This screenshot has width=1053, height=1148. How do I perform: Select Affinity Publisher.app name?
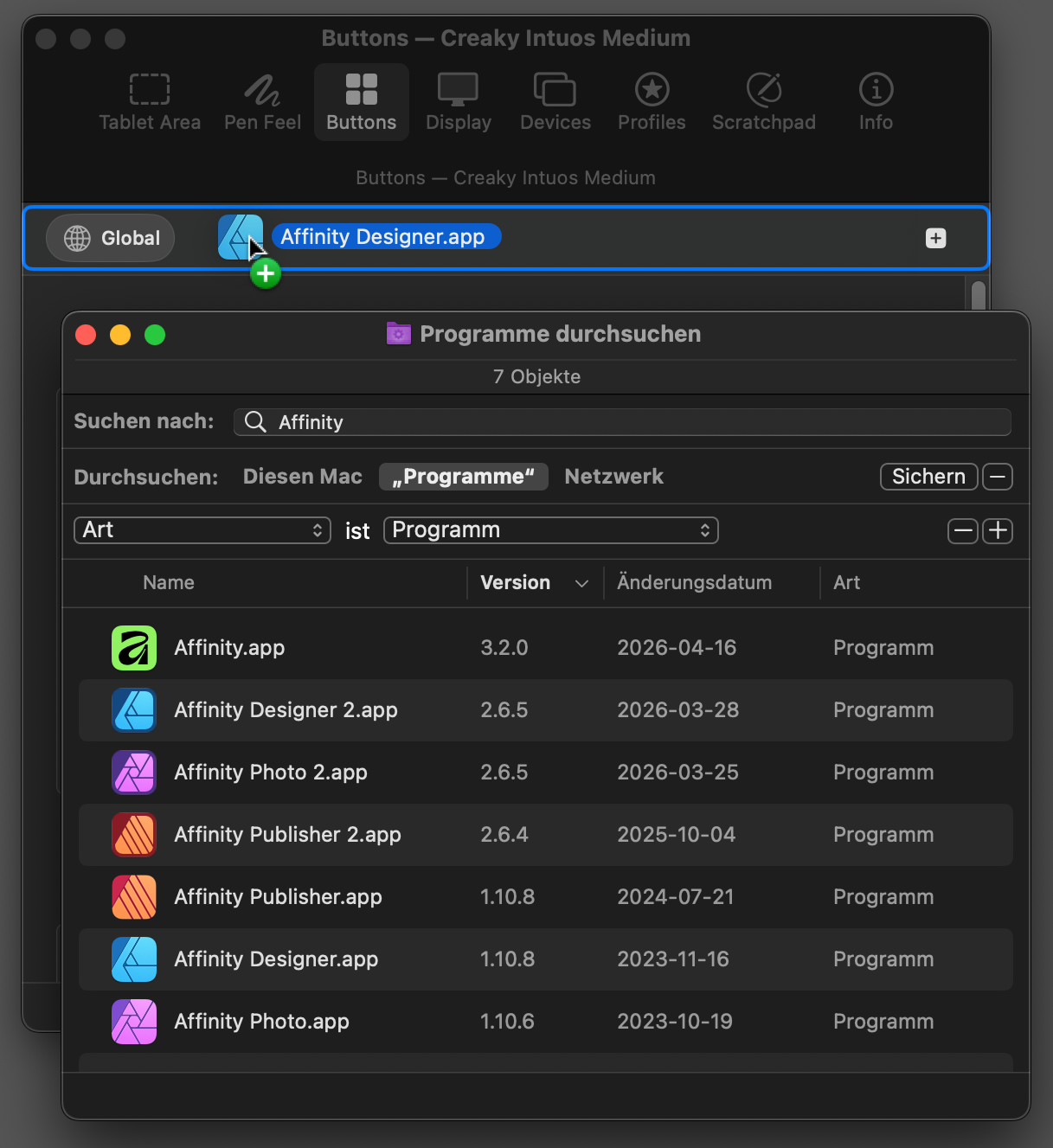pyautogui.click(x=279, y=897)
